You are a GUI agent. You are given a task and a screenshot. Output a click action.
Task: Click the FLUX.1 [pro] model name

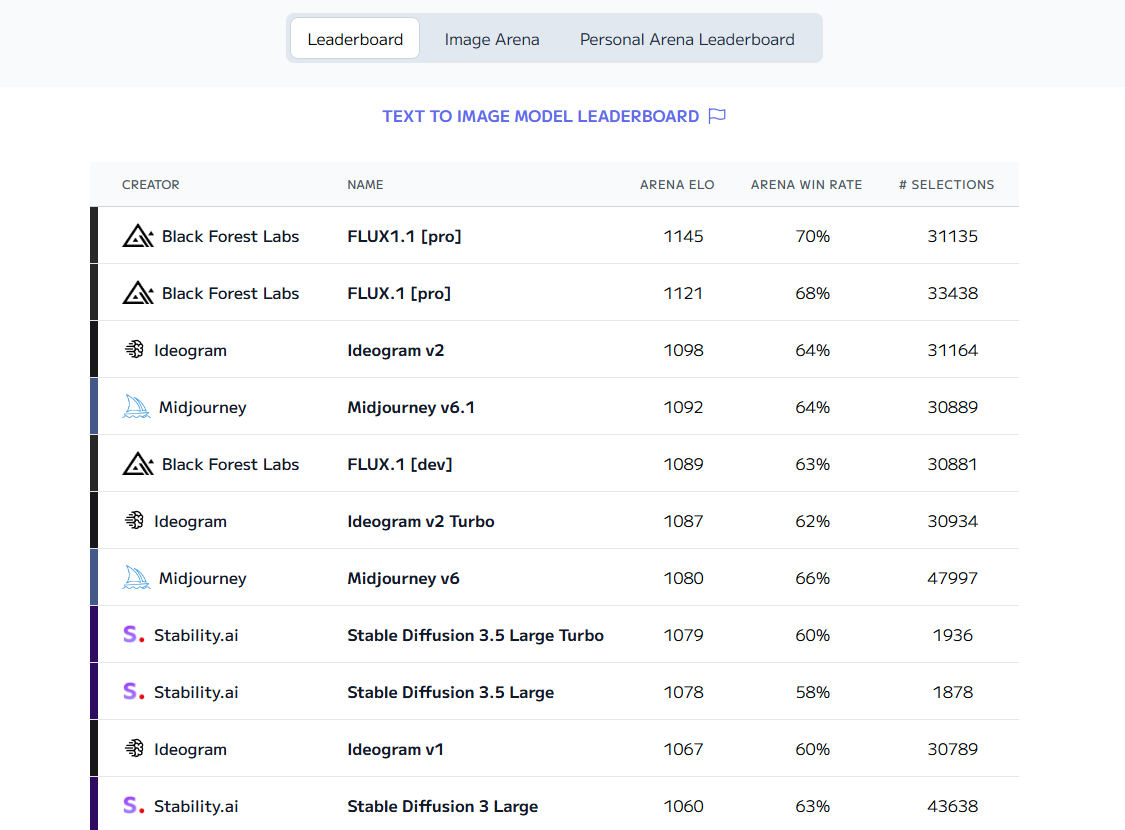pyautogui.click(x=399, y=293)
